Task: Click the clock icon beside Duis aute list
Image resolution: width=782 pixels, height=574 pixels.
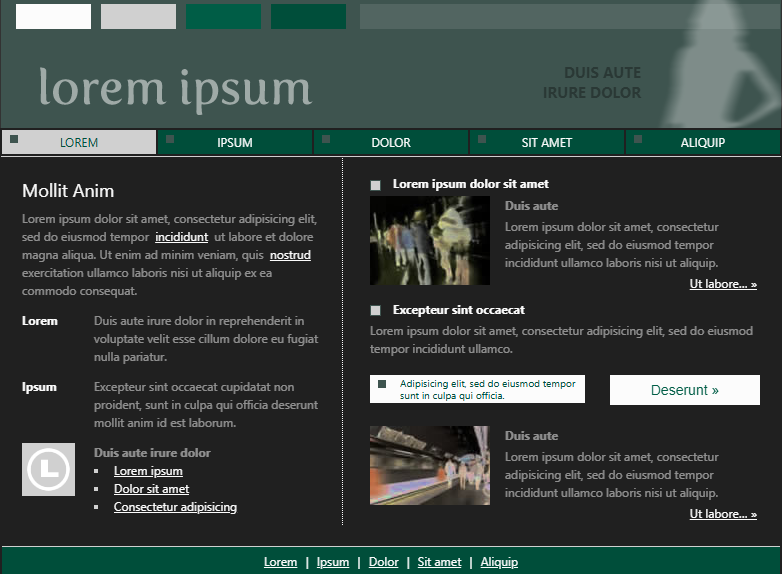Action: [48, 469]
